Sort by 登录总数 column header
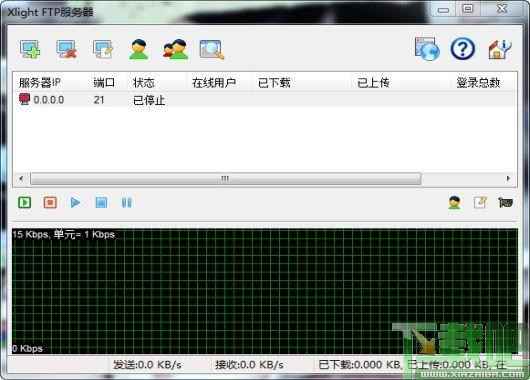530x380 pixels. coord(484,82)
